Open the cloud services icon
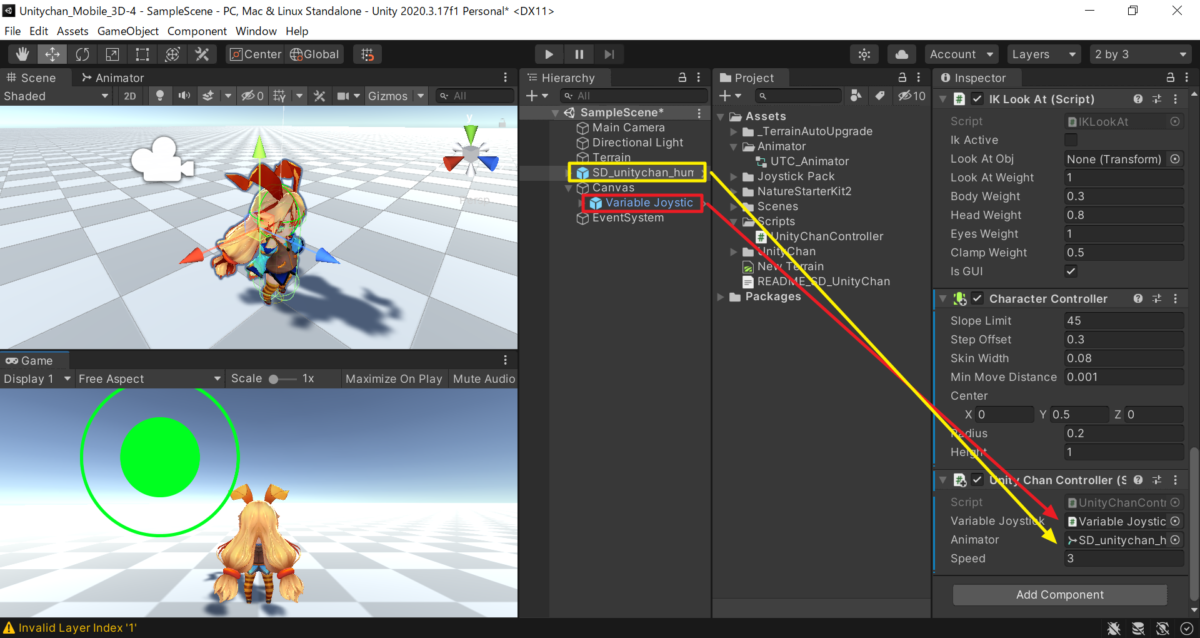Viewport: 1200px width, 638px height. click(x=903, y=54)
